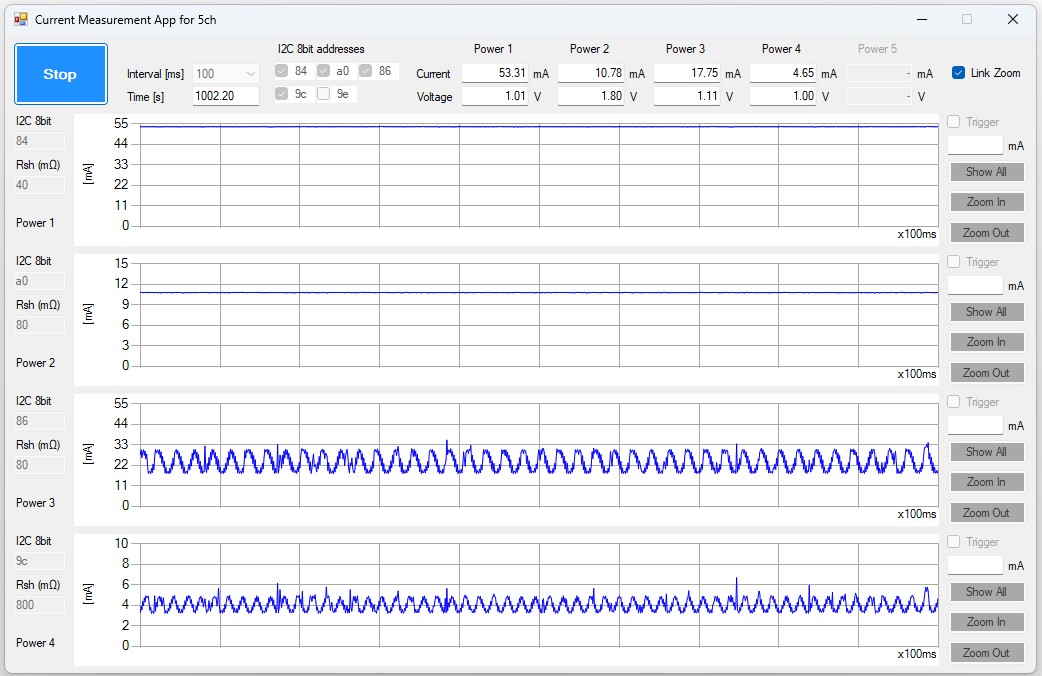
Task: Click I2C 8bit address field showing 86
Action: (x=39, y=421)
